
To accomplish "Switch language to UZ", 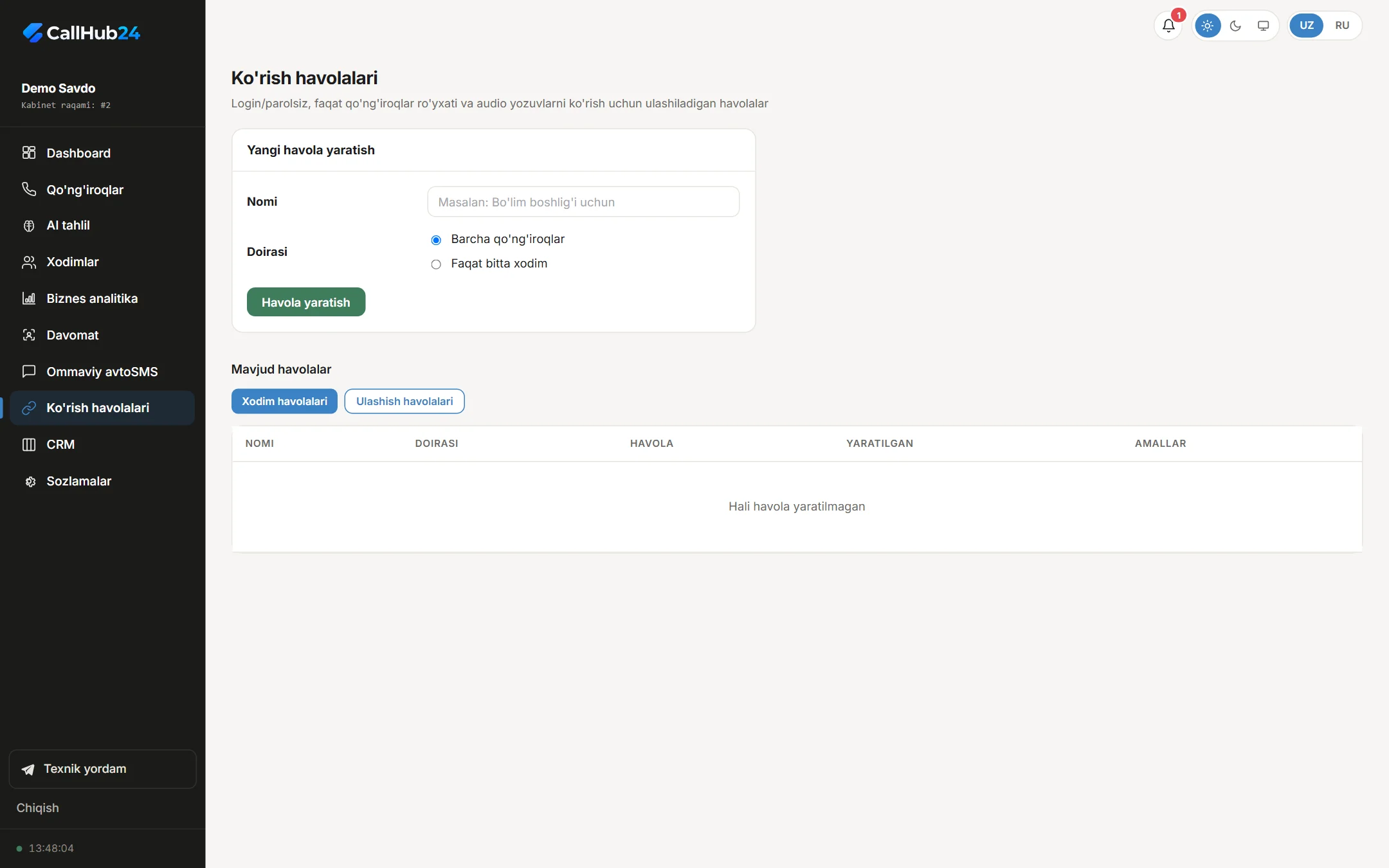I will tap(1306, 26).
